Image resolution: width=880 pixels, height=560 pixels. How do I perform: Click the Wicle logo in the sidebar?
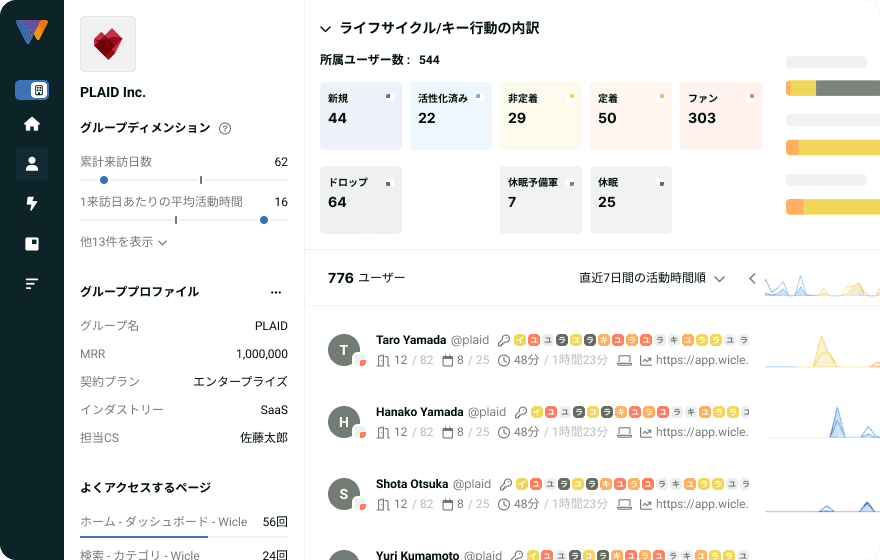pos(32,31)
